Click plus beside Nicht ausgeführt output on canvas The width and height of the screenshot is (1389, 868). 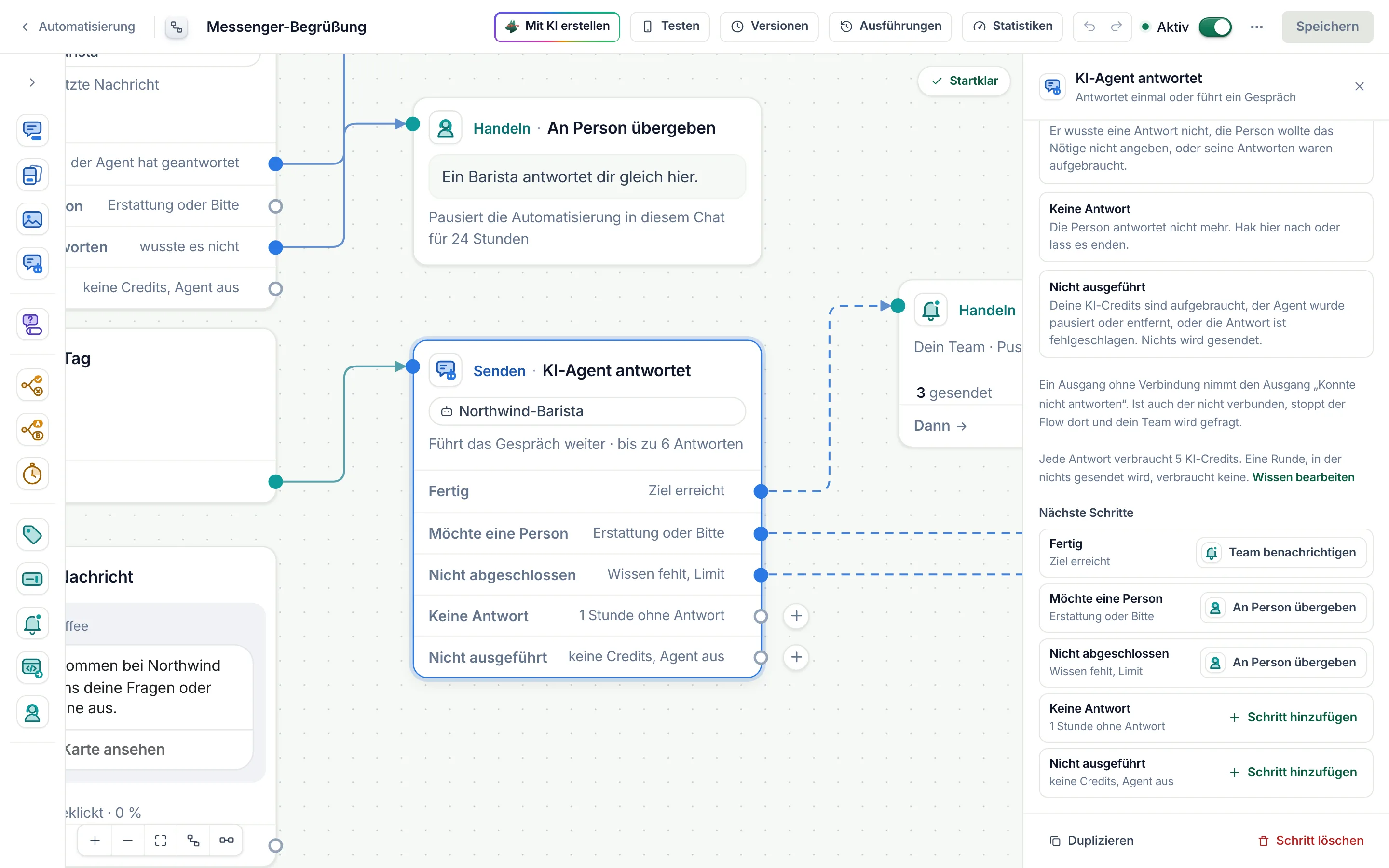[797, 657]
